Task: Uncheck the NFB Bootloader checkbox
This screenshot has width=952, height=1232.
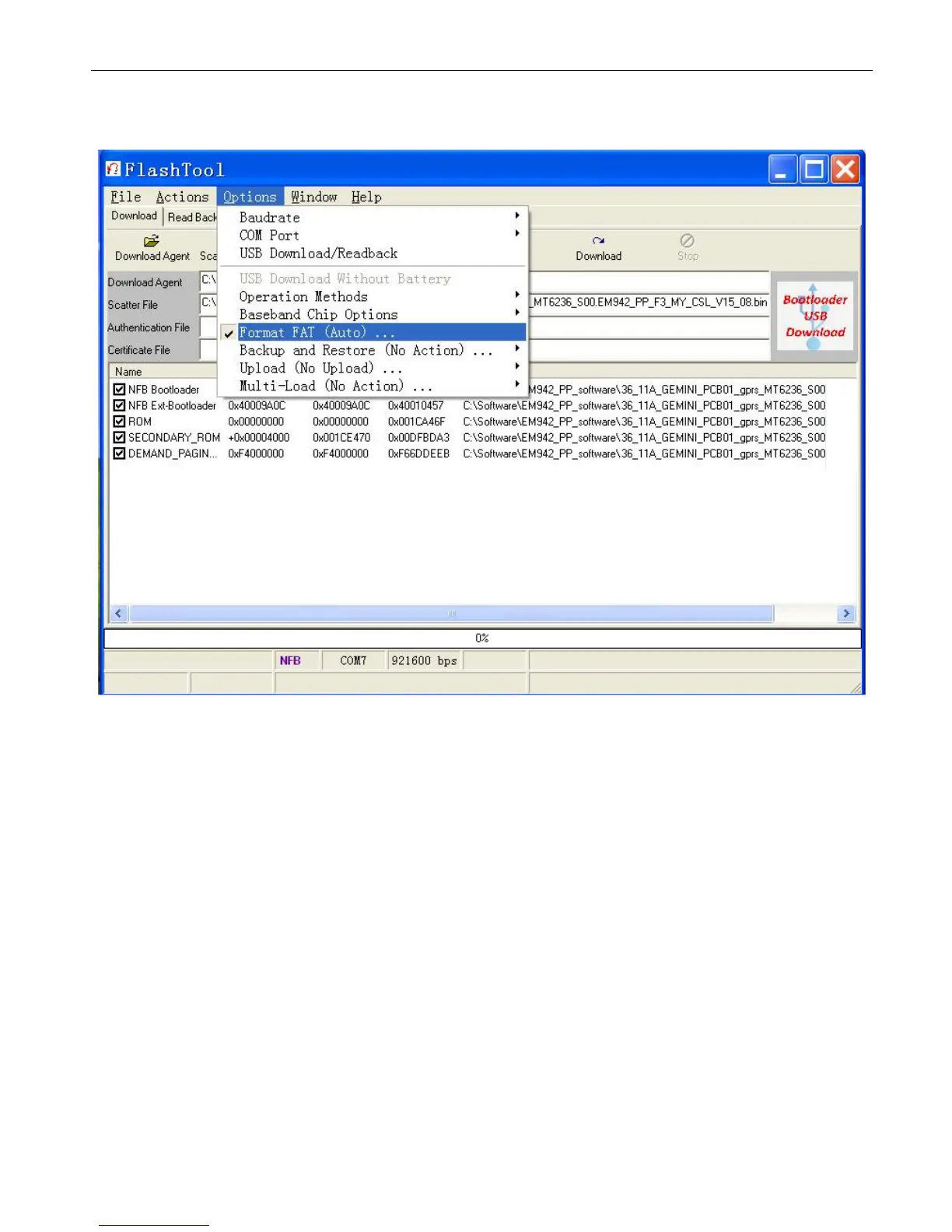Action: (119, 390)
